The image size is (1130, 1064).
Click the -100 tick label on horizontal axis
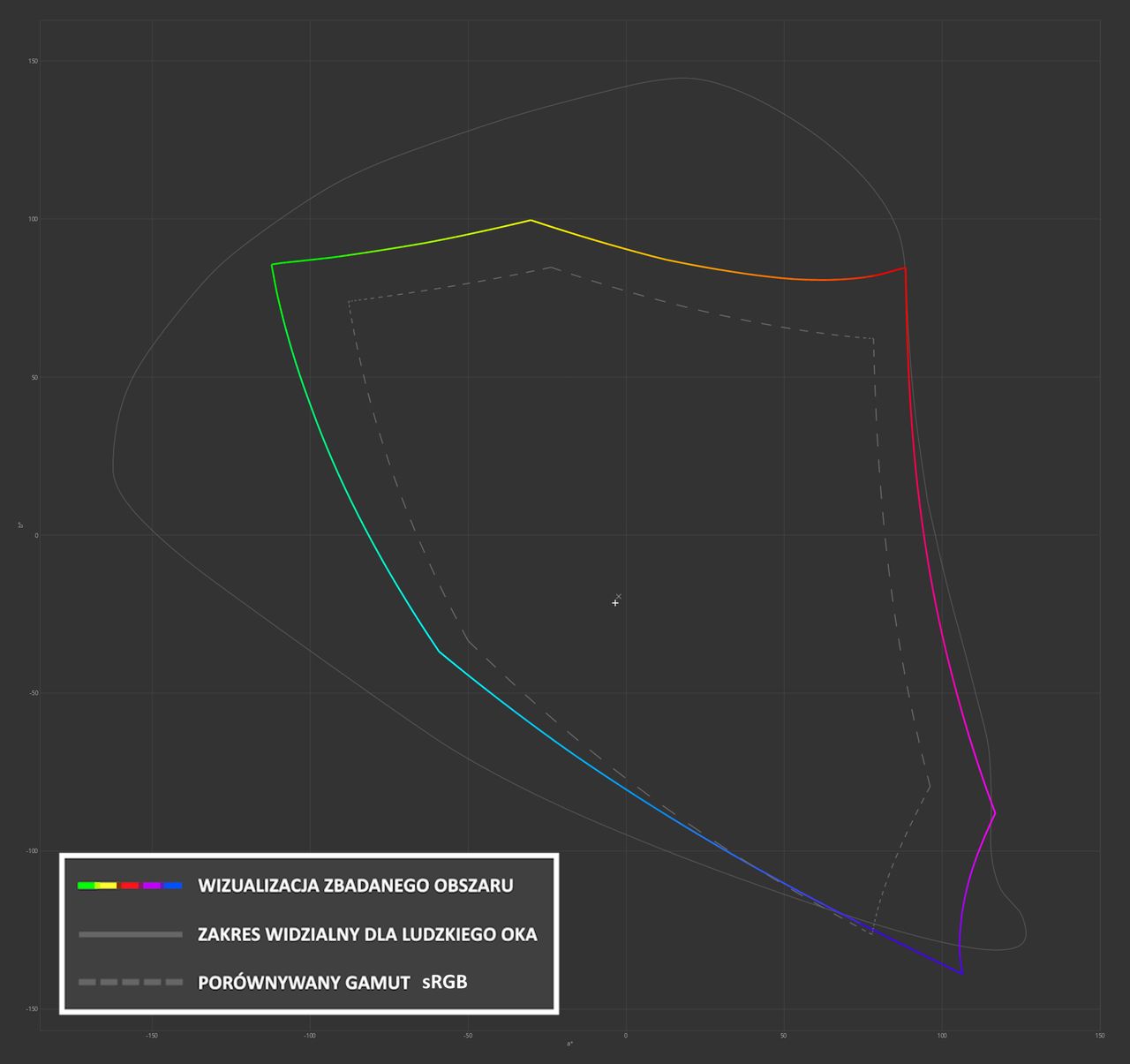click(x=309, y=1036)
